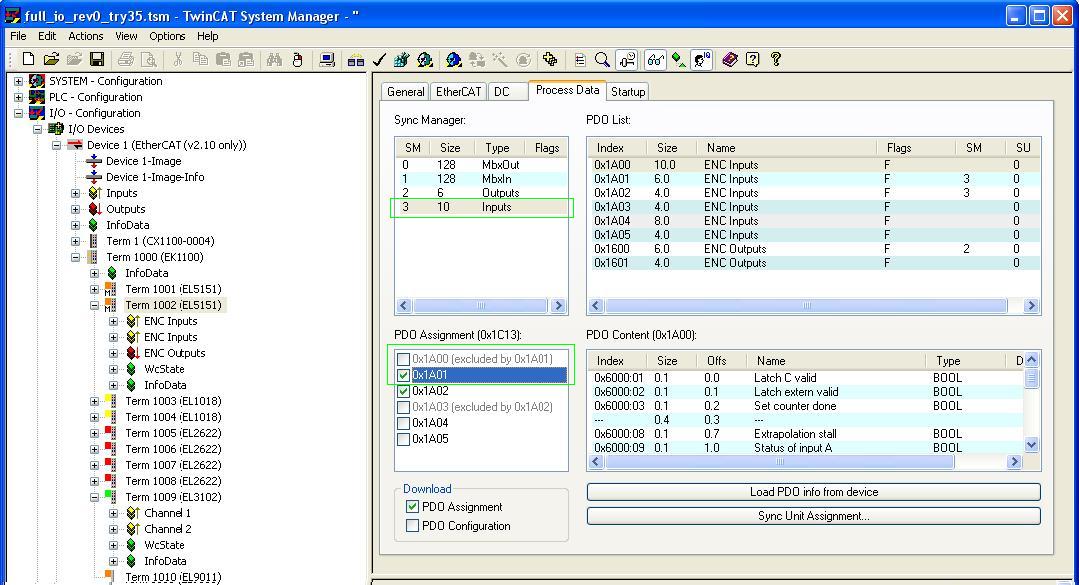Viewport: 1079px width, 585px height.
Task: Click the Print Preview toolbar icon
Action: tap(148, 60)
